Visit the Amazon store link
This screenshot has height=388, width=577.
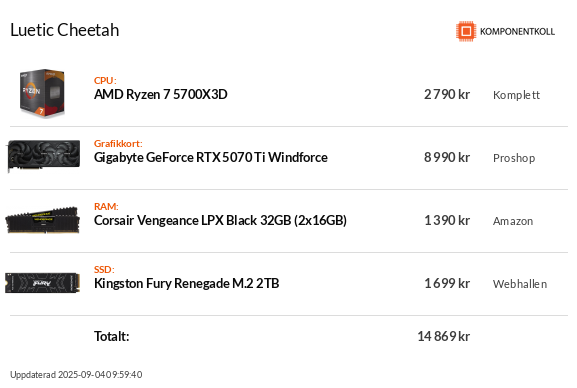tap(513, 221)
